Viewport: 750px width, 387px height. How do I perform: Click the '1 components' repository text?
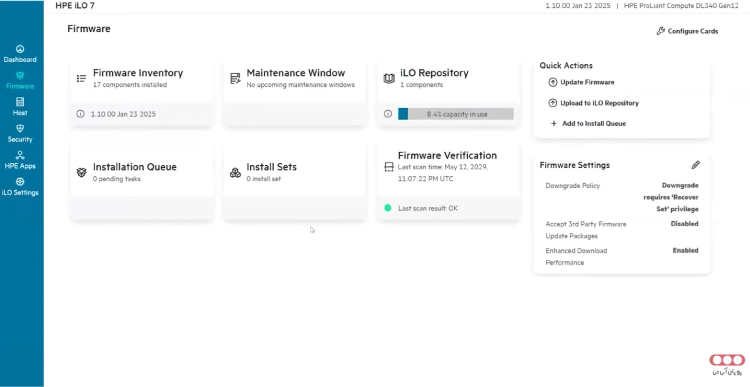click(421, 85)
